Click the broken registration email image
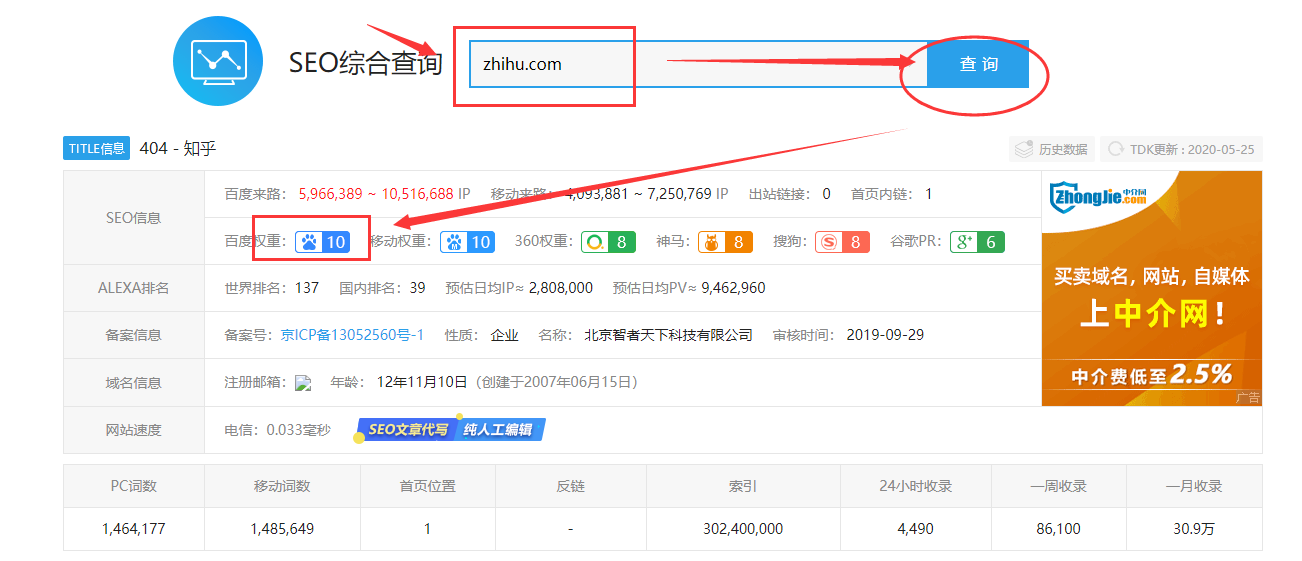The height and width of the screenshot is (561, 1302). coord(304,383)
